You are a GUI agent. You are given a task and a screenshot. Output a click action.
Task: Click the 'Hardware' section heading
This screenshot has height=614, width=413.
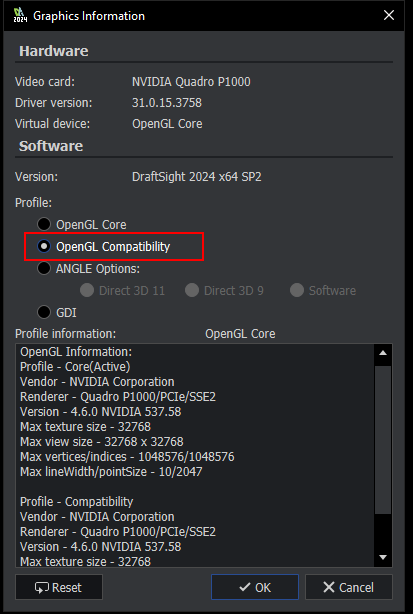(x=54, y=51)
